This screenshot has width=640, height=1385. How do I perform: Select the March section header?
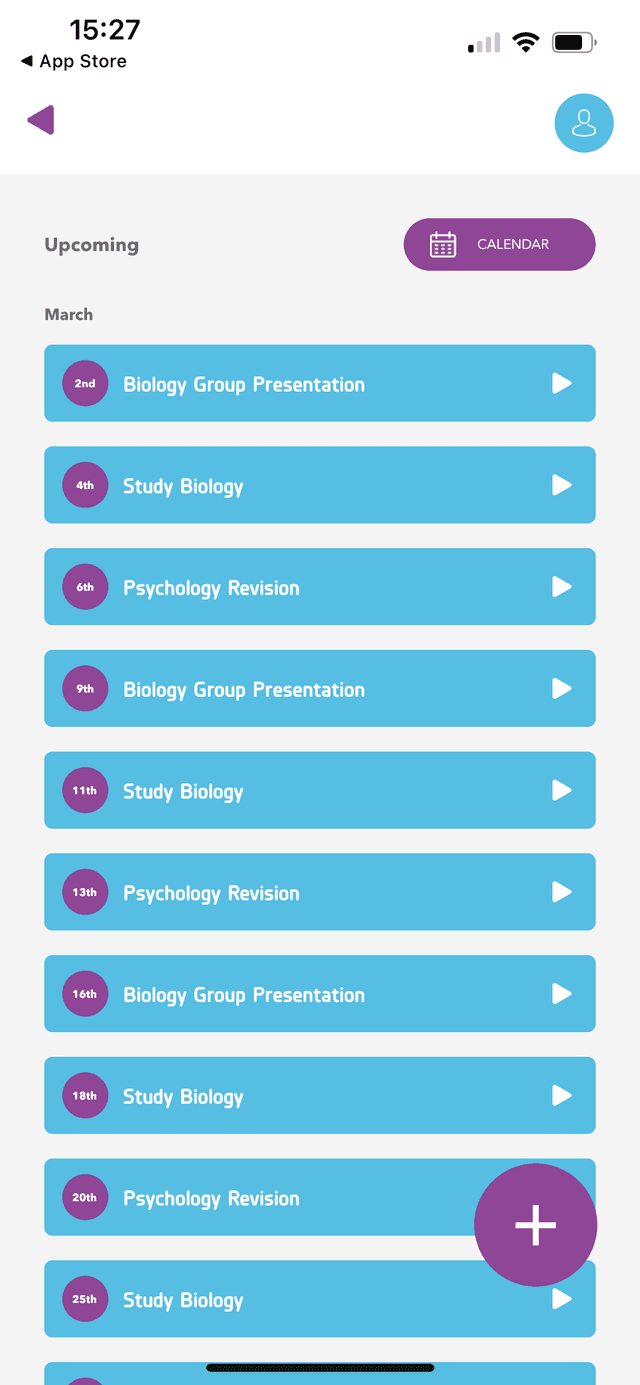(x=68, y=314)
